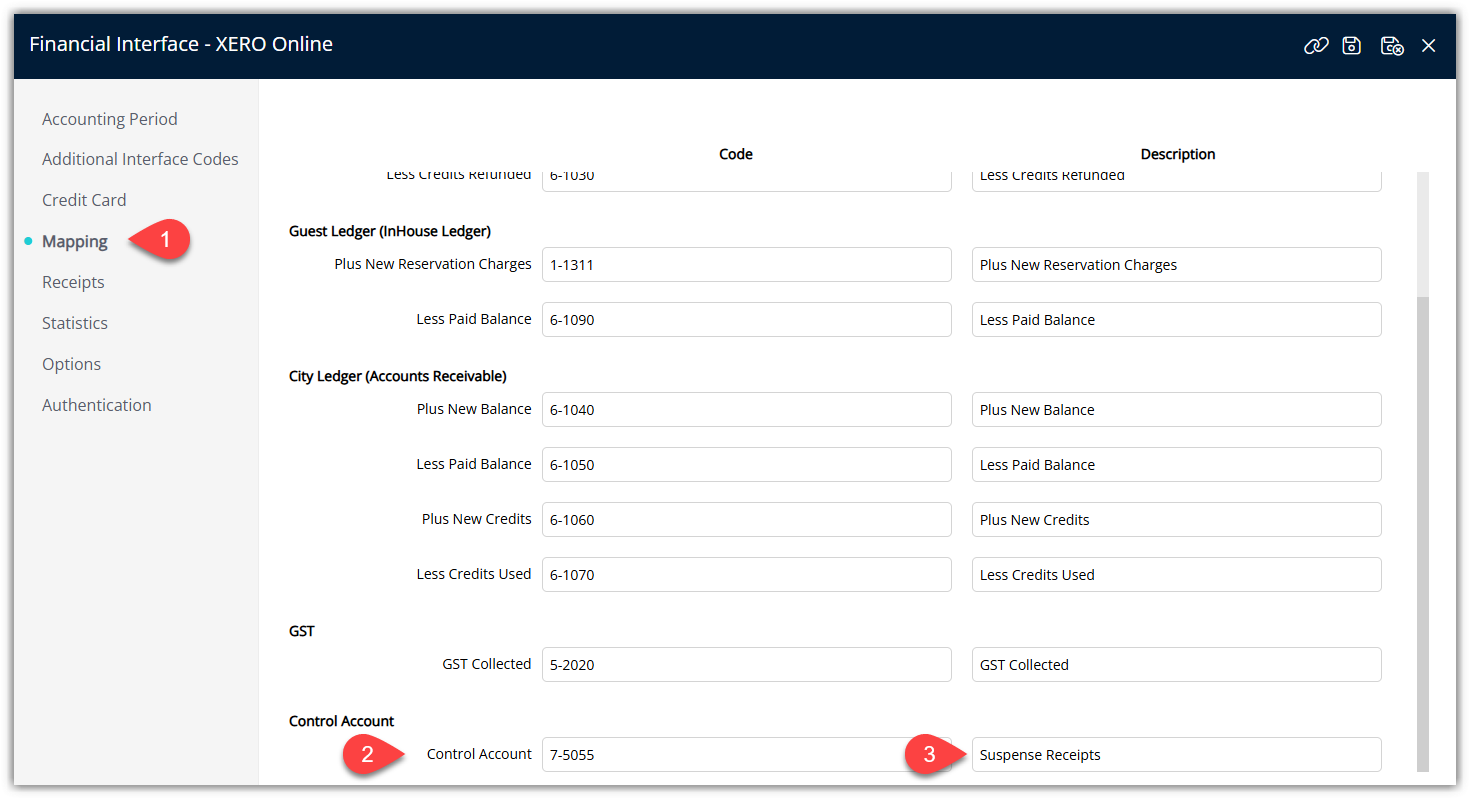This screenshot has width=1472, height=801.
Task: Click the Plus New Credits code field 6-1060
Action: point(747,520)
